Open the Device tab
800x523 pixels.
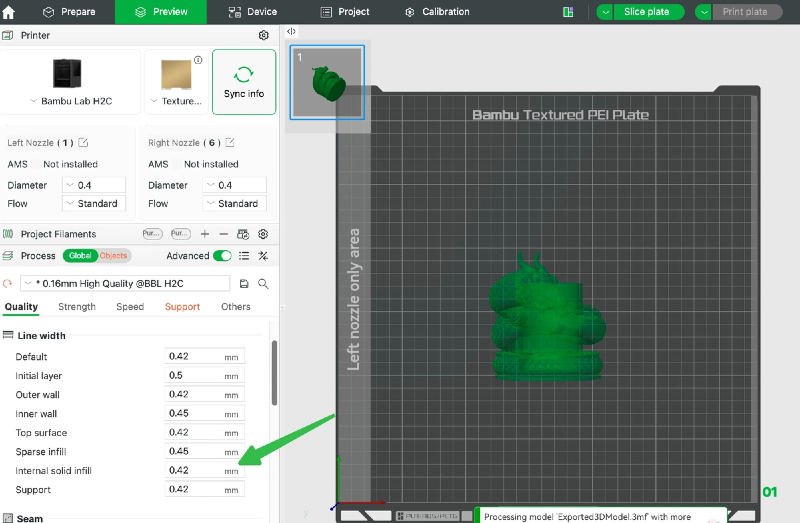point(253,12)
